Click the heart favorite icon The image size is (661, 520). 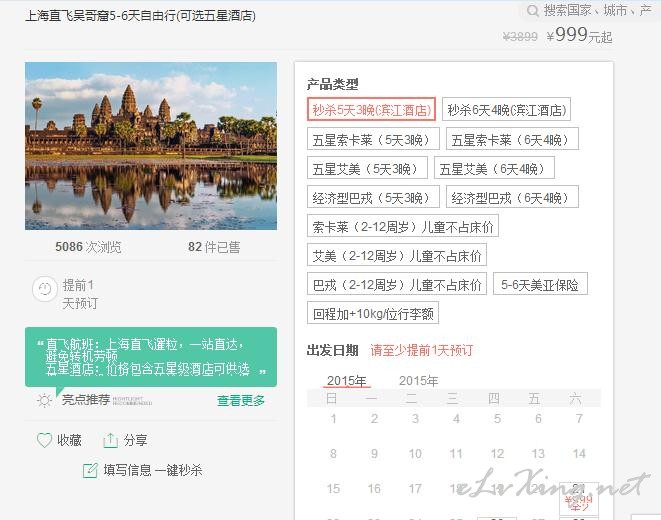coord(44,440)
